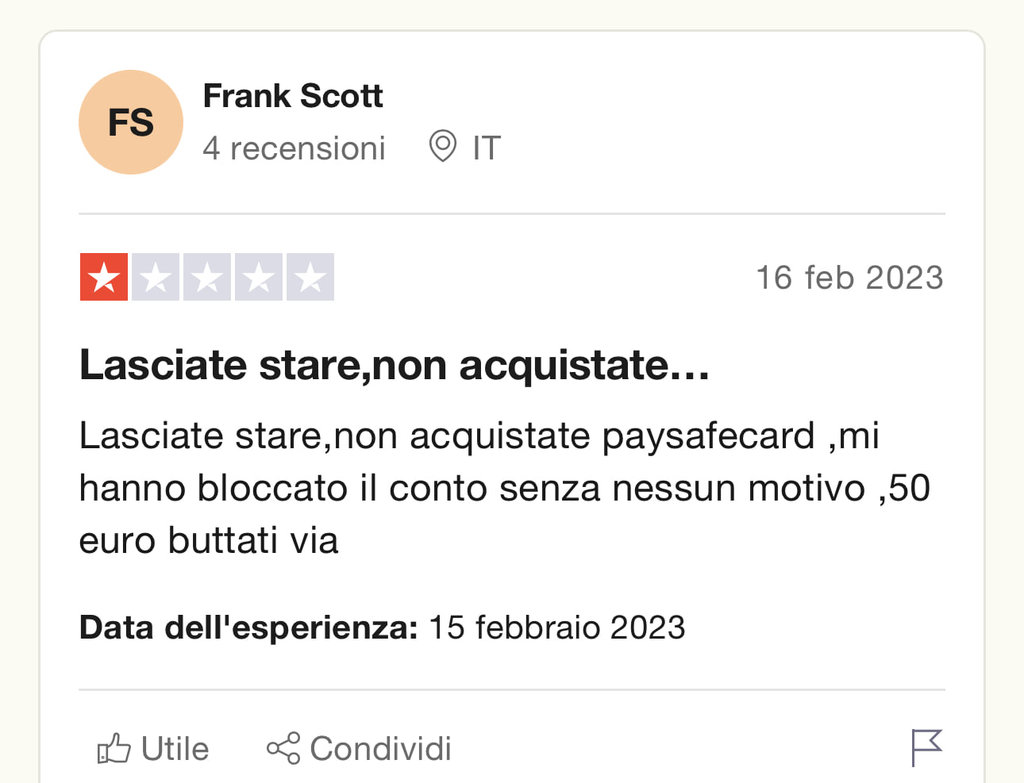The image size is (1024, 783).
Task: Click the second grey rating star
Action: [155, 277]
